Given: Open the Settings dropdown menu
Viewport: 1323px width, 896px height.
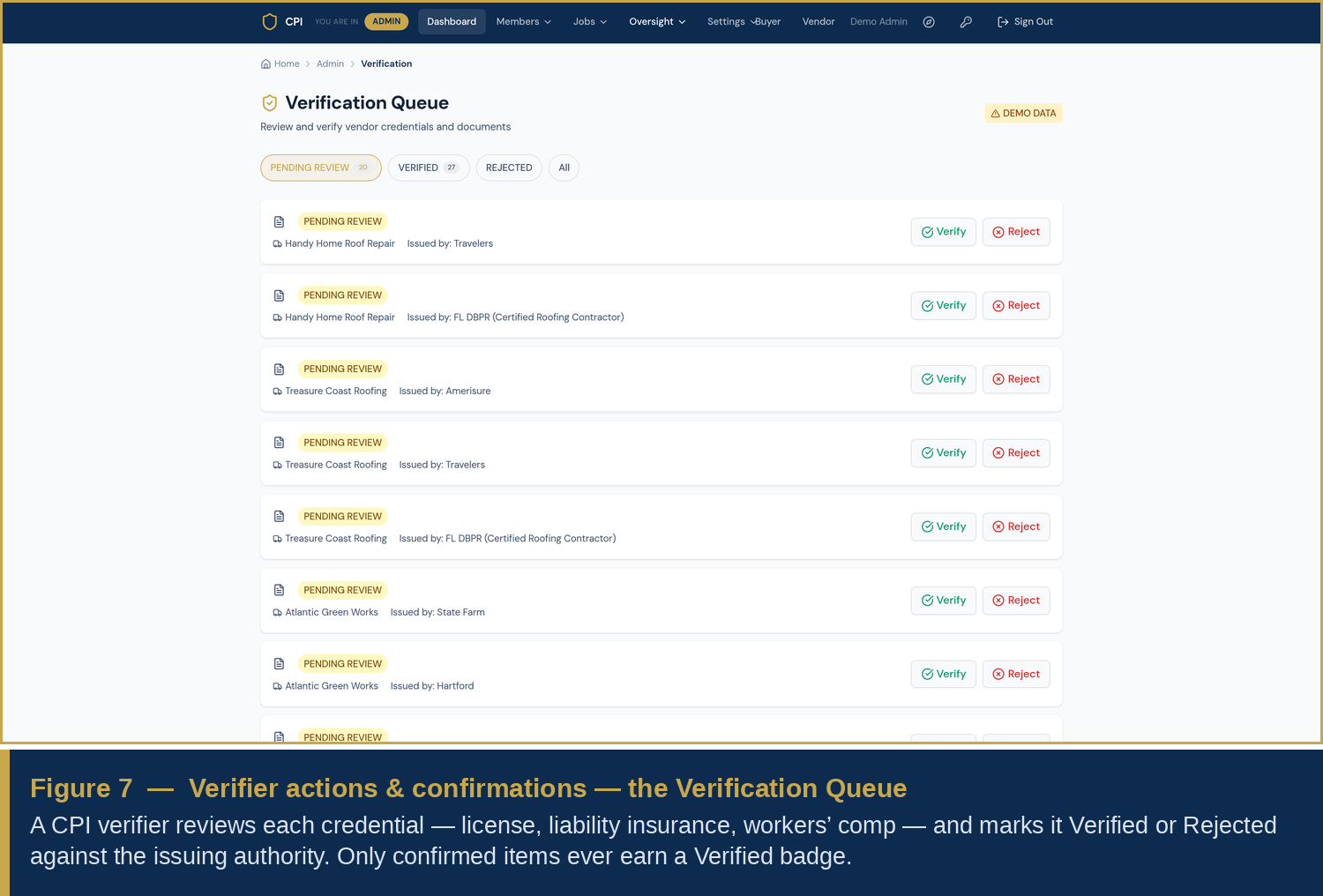Looking at the screenshot, I should (730, 22).
